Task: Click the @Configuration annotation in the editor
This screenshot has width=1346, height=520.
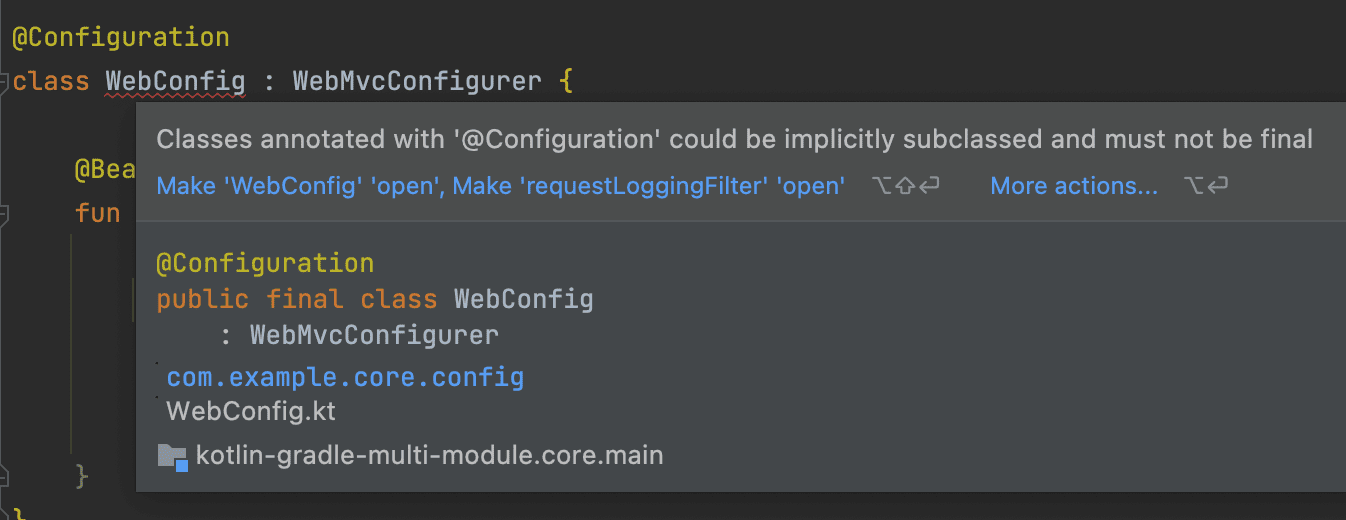Action: (120, 38)
